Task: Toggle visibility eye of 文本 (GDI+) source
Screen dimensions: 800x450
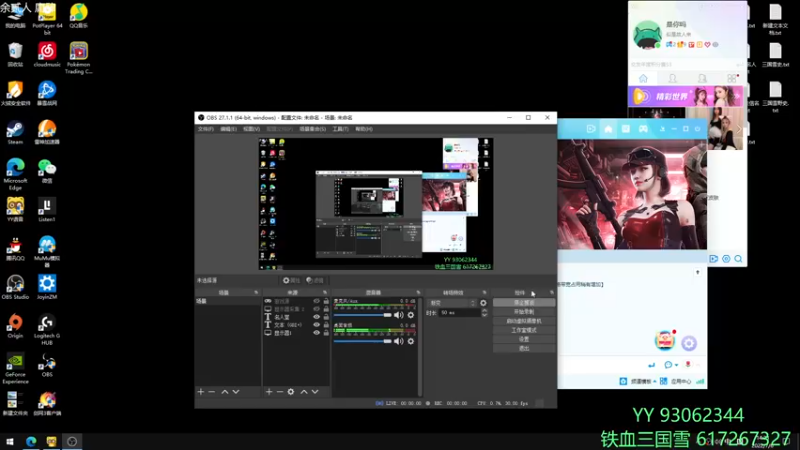Action: [316, 325]
